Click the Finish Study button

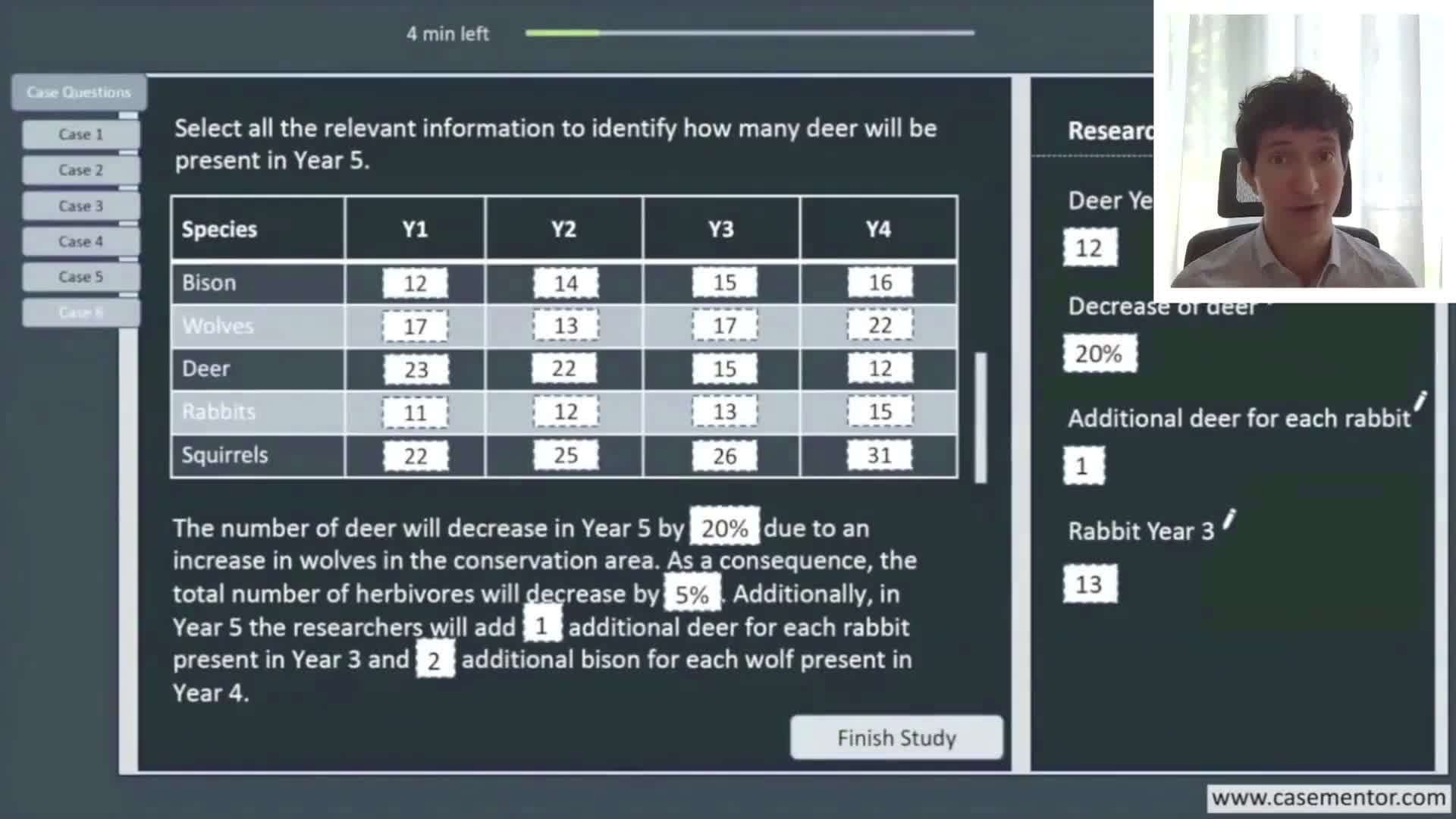coord(896,737)
